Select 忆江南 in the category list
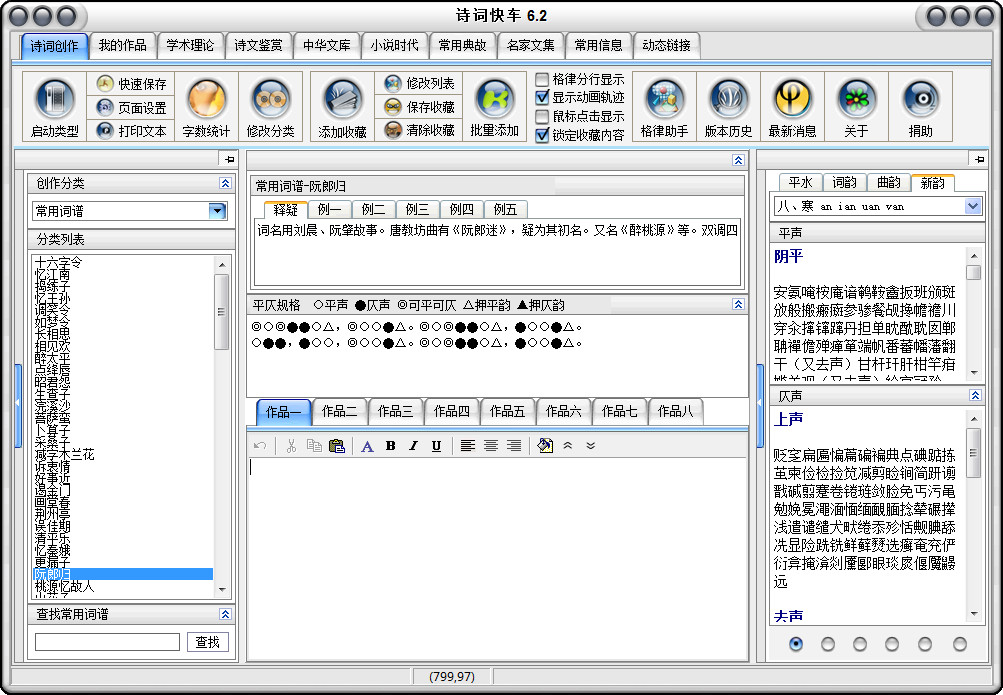 pyautogui.click(x=52, y=274)
